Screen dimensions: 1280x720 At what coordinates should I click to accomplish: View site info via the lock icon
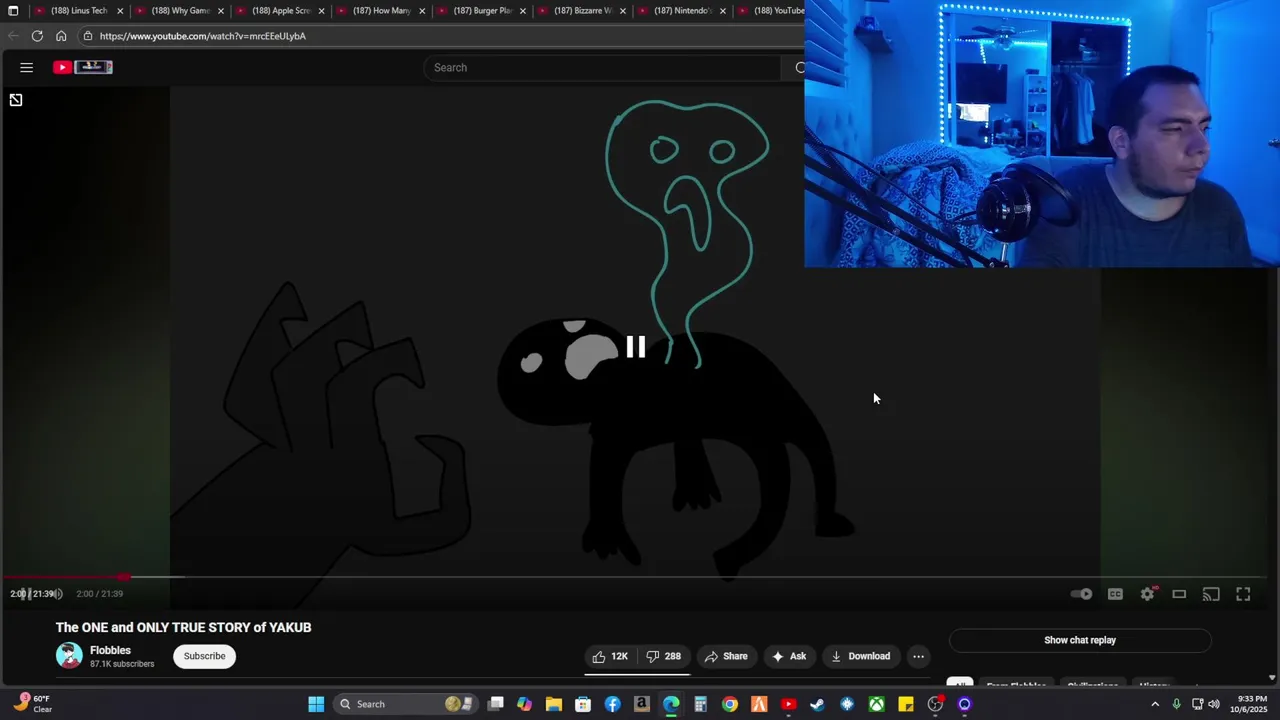tap(88, 36)
